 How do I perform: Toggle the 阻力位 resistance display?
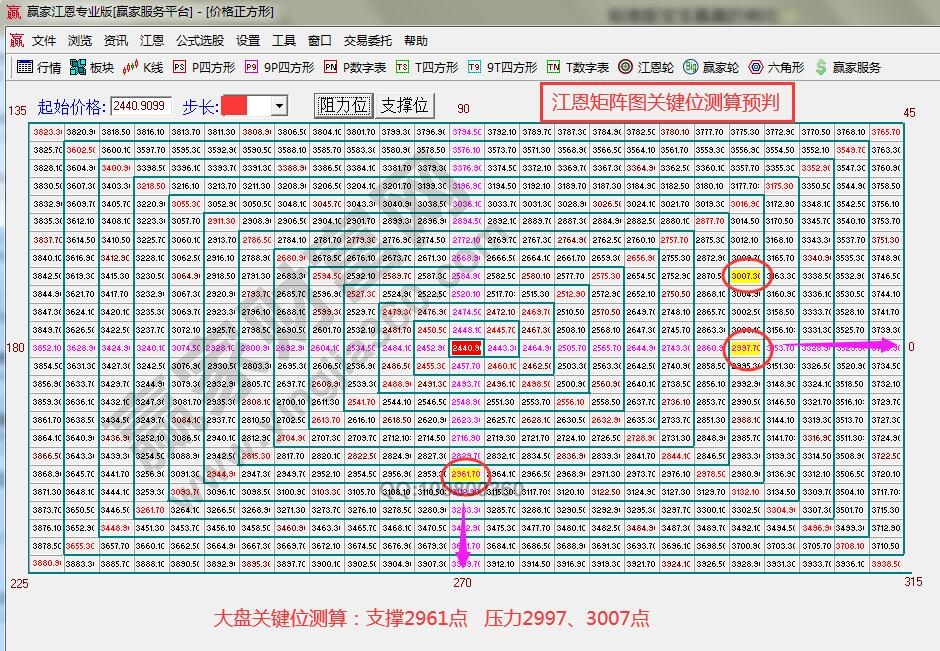click(x=342, y=105)
